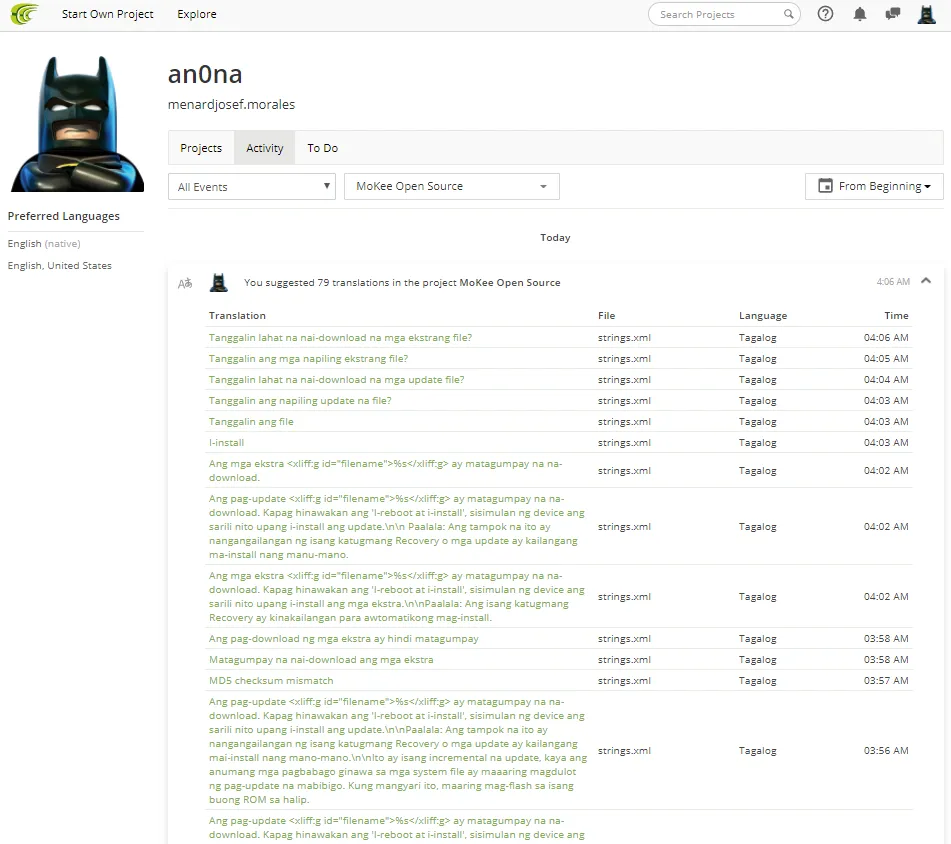Click the File column header
This screenshot has height=844, width=951.
tap(607, 316)
